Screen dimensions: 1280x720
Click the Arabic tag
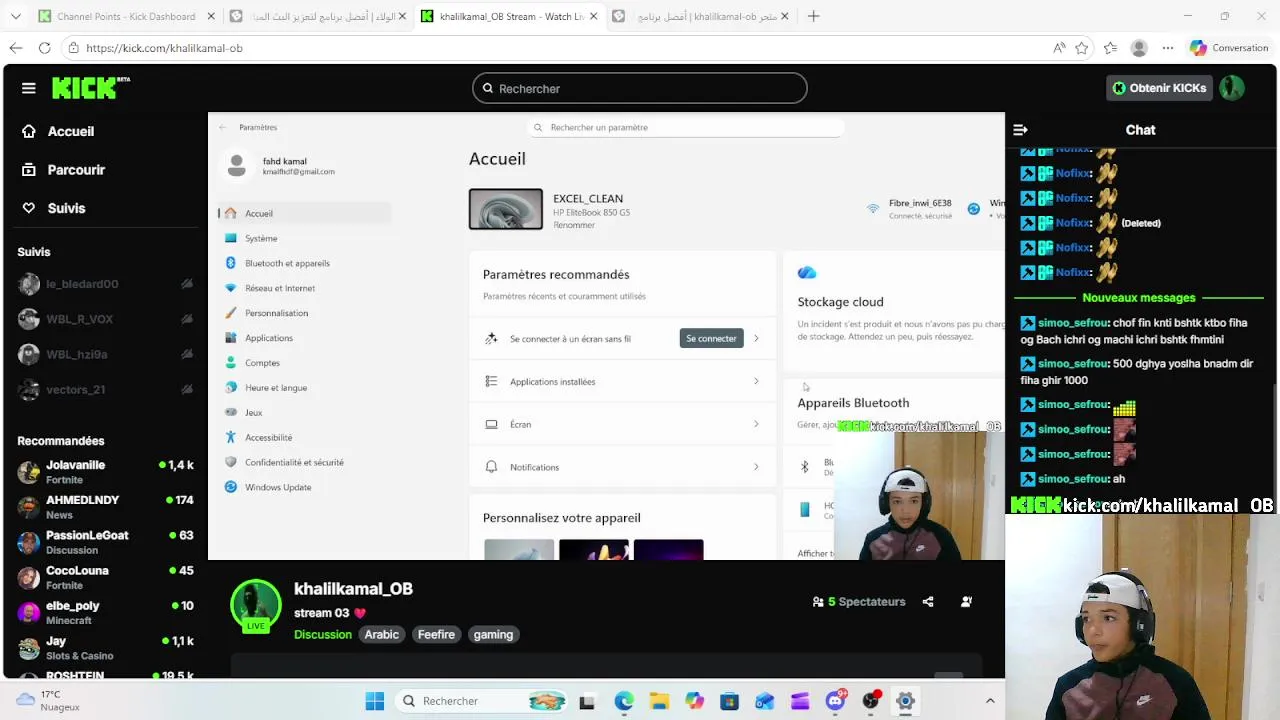point(381,634)
